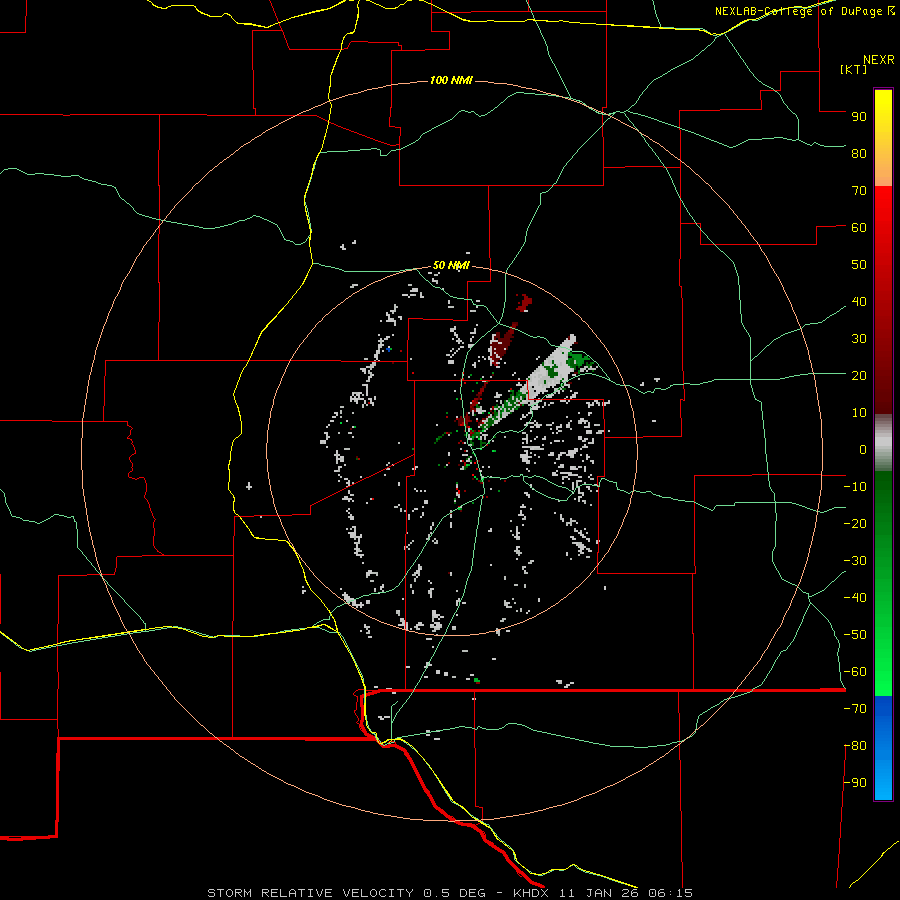Click the 0 value on the velocity scale
900x900 pixels.
(863, 449)
